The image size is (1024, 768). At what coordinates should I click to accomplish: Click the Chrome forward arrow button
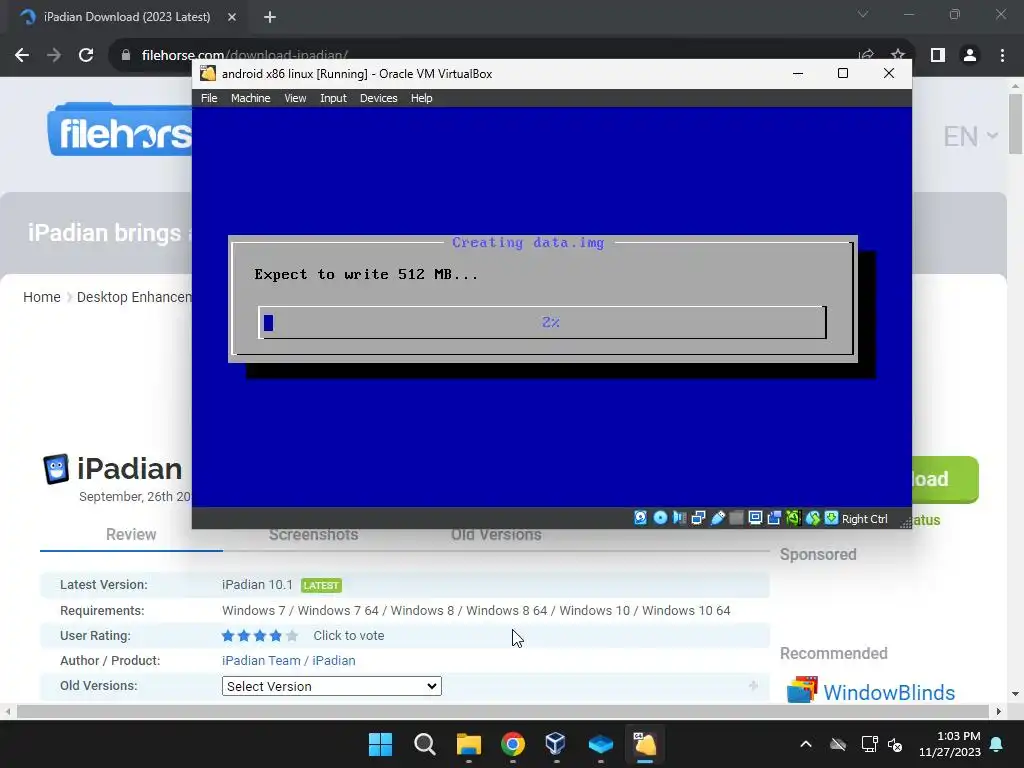point(54,56)
